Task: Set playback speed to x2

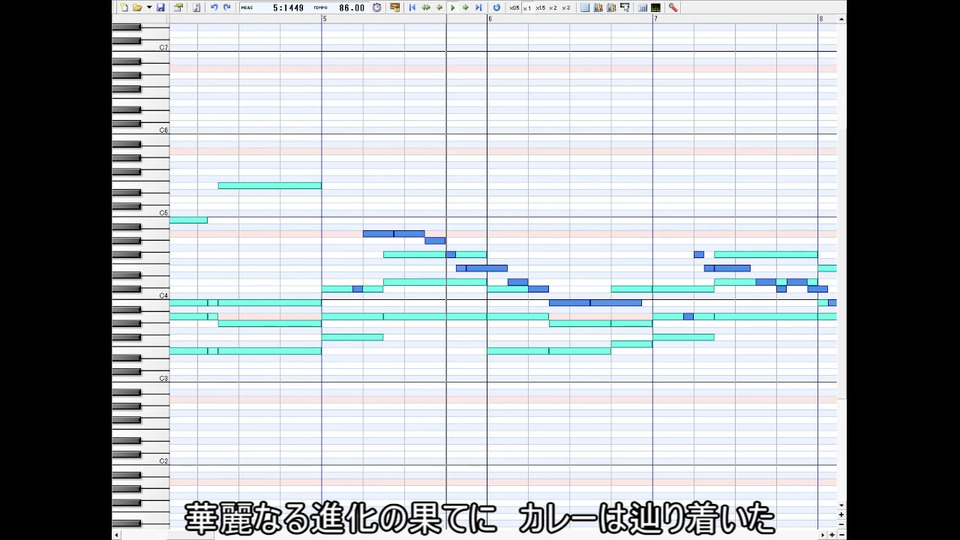Action: pos(553,8)
